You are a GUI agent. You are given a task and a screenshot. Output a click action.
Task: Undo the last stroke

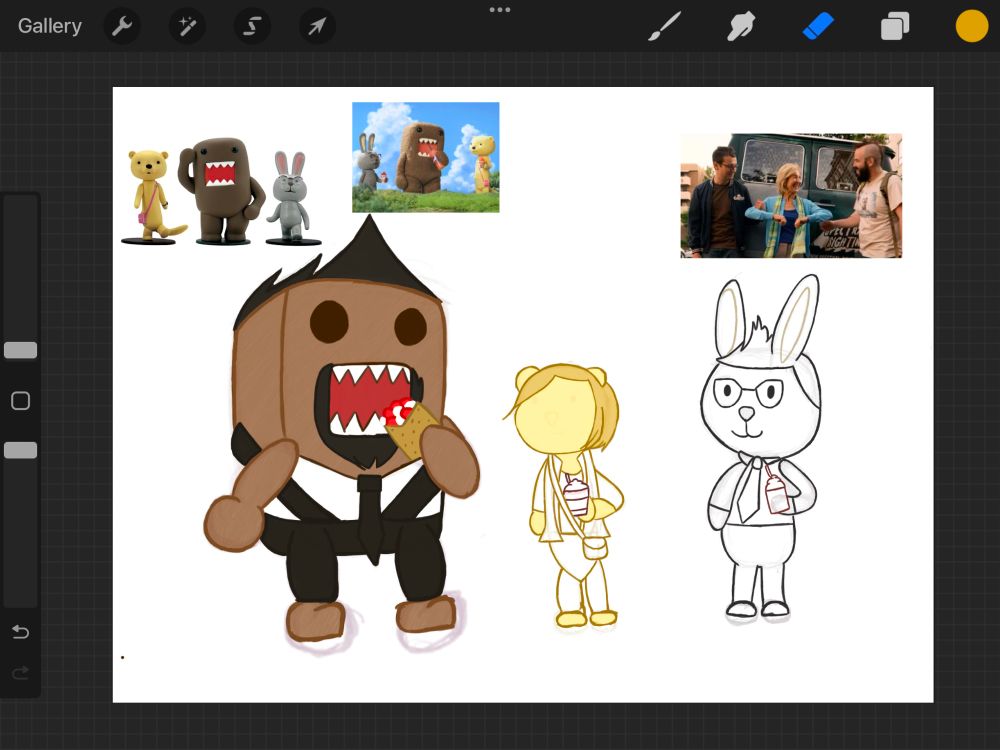coord(20,632)
